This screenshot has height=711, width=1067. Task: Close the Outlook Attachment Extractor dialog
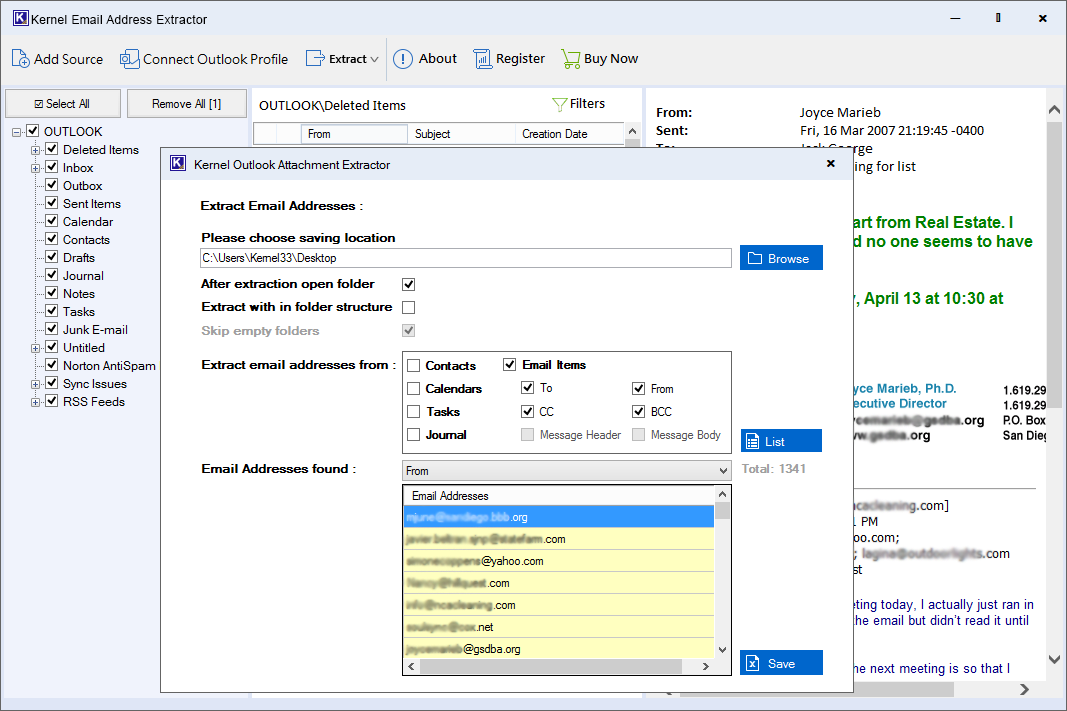coord(830,163)
